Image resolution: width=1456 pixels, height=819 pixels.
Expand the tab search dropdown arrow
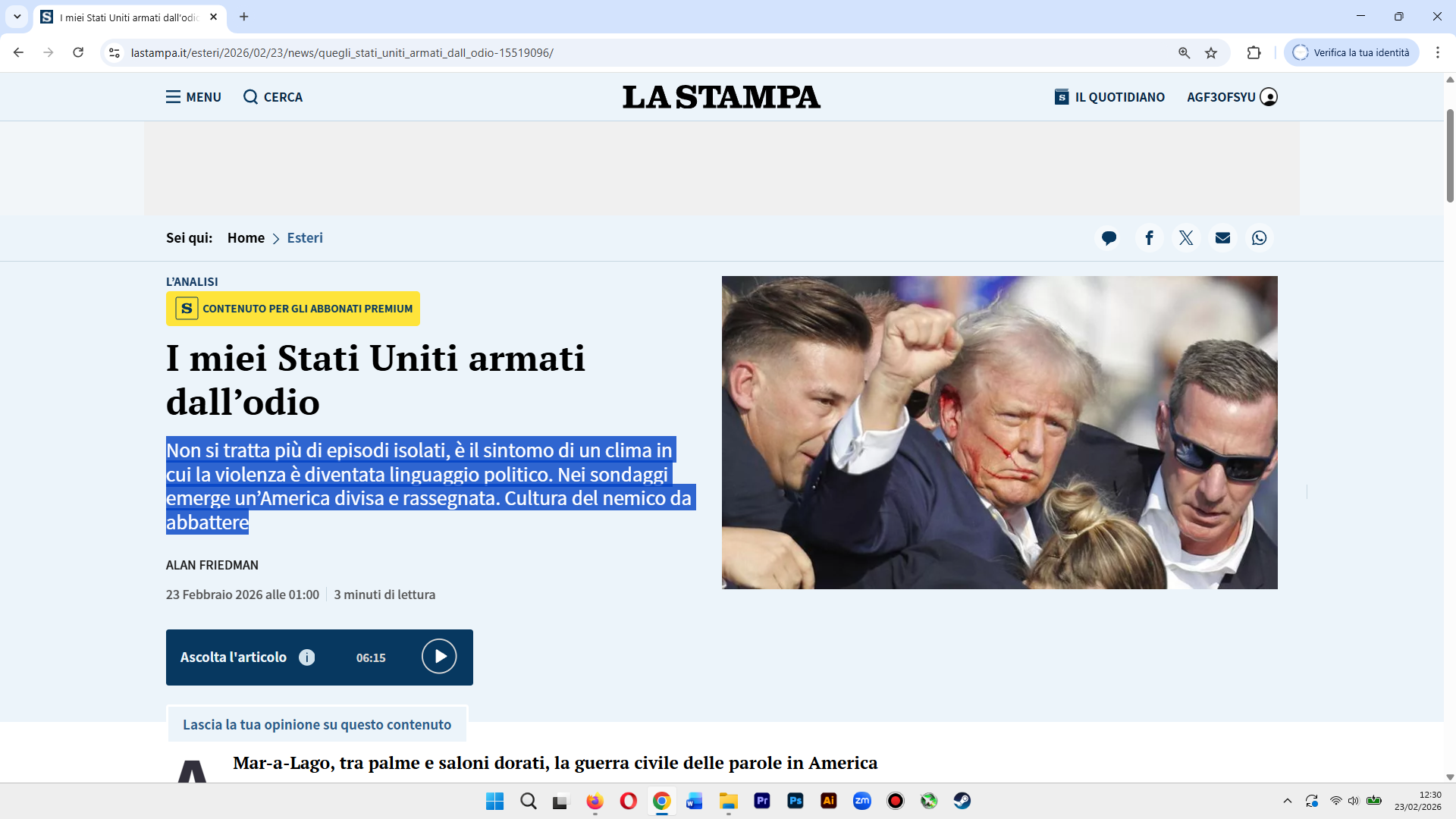point(17,17)
